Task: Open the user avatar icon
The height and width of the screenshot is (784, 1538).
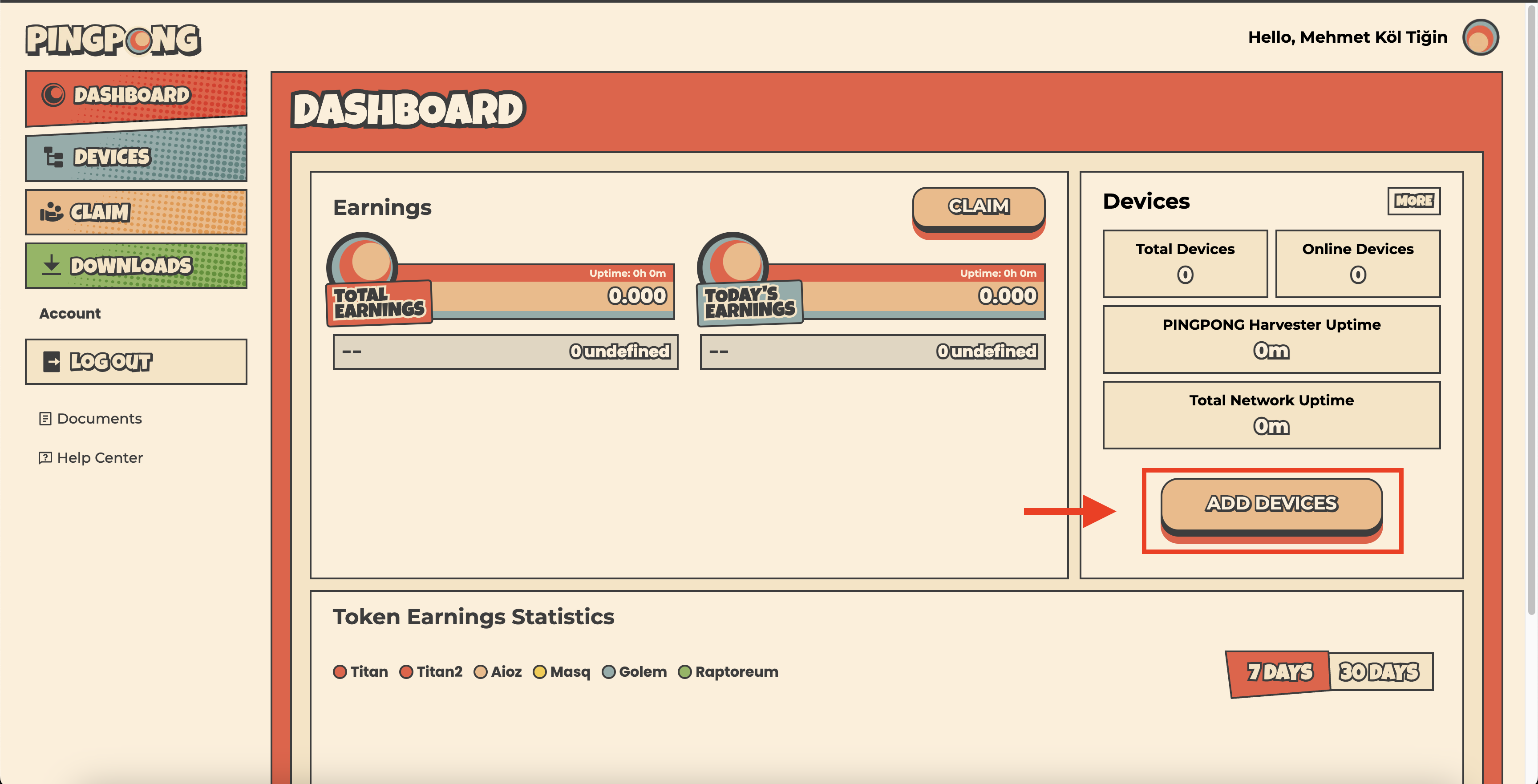Action: pos(1480,37)
